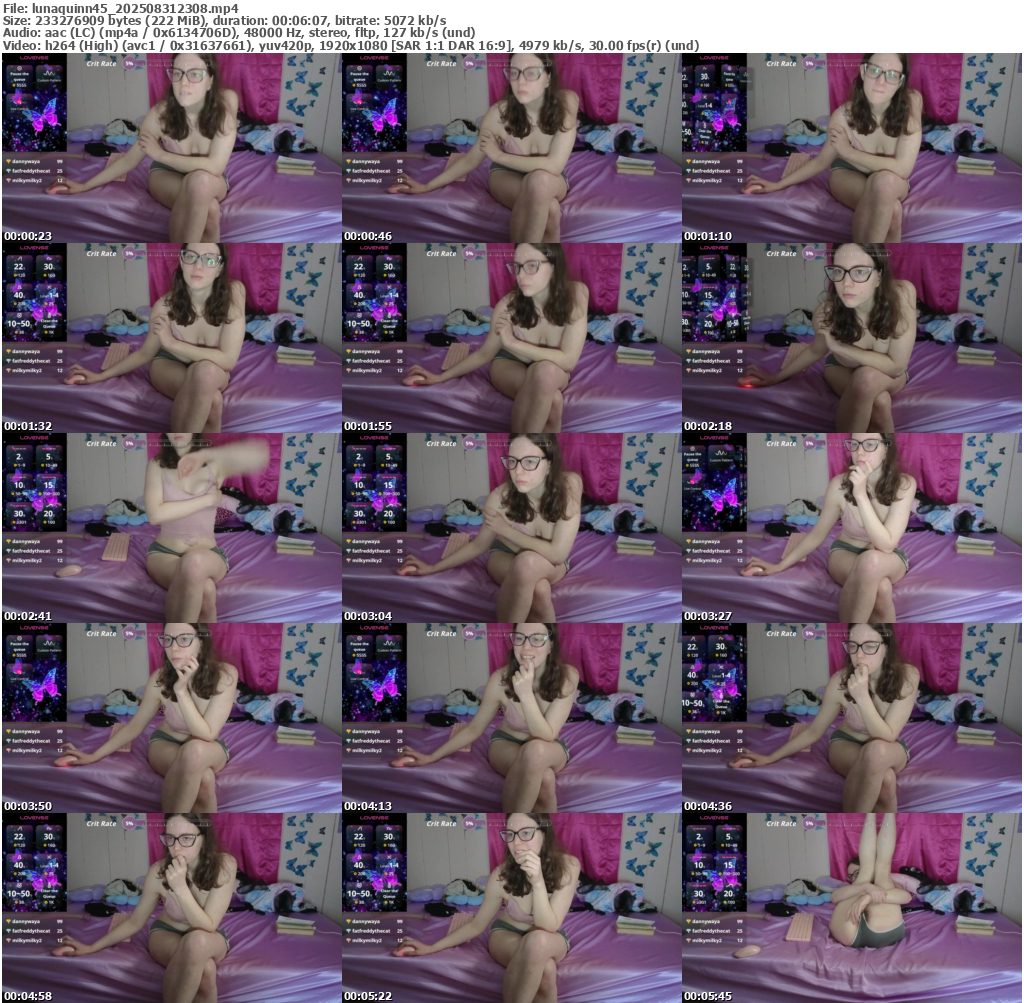Select the frame marked 00:05:22
This screenshot has height=1003, width=1024.
pyautogui.click(x=511, y=908)
